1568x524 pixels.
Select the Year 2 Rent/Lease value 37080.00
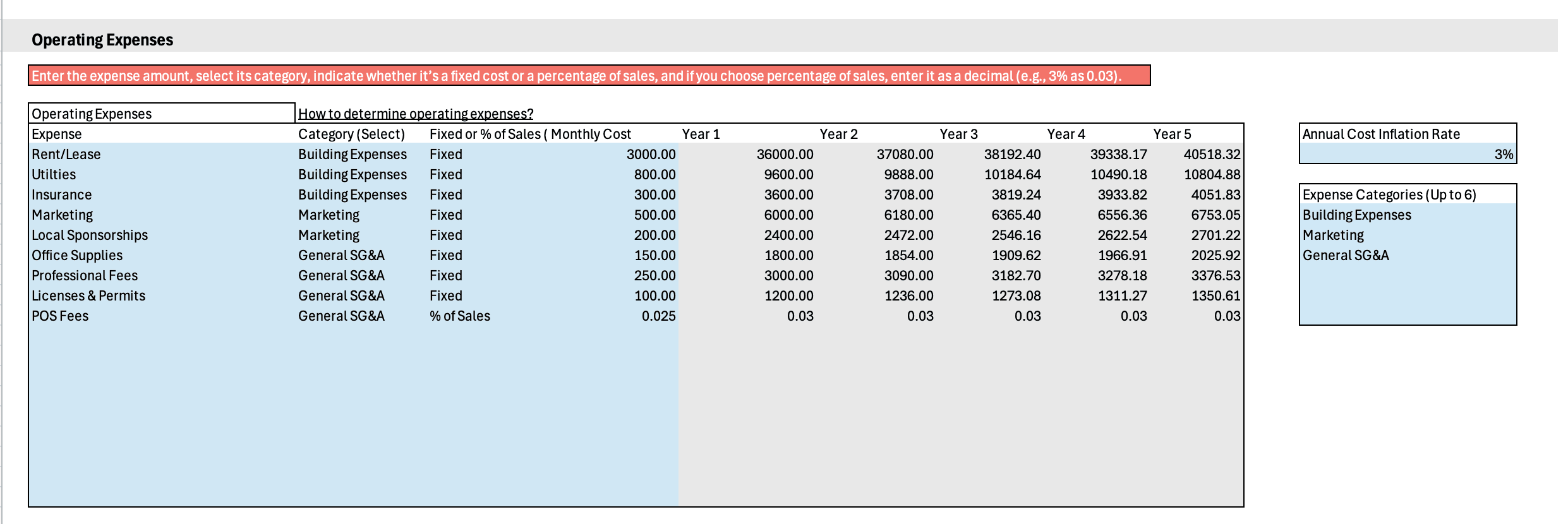tap(904, 154)
